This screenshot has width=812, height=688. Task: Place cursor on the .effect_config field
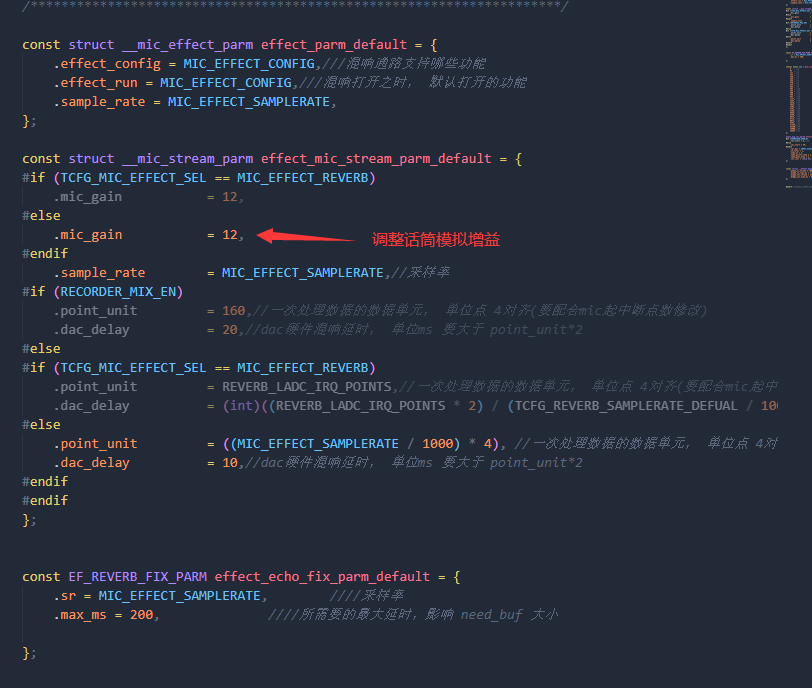pyautogui.click(x=107, y=64)
